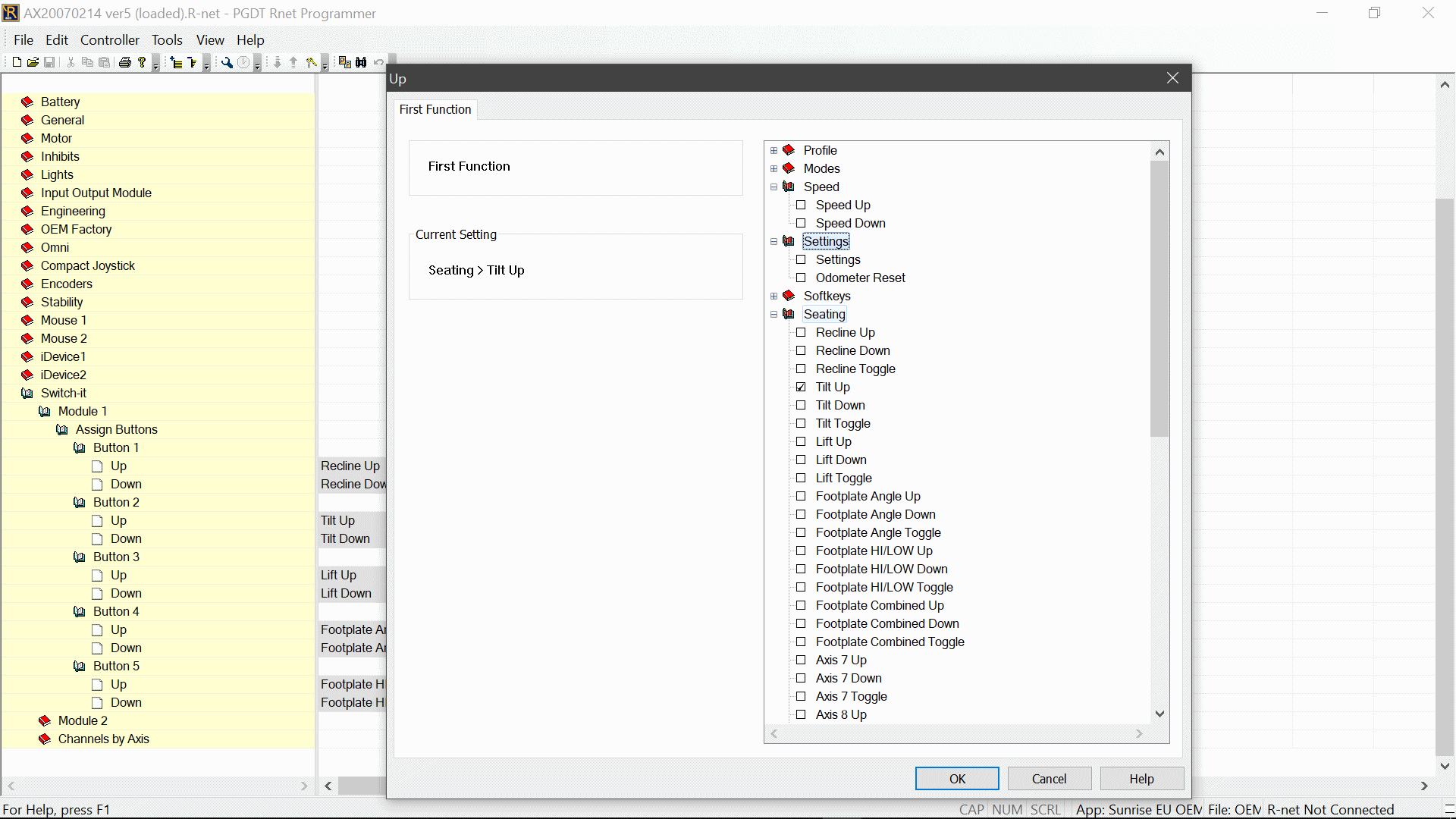Click the Open file toolbar icon
The height and width of the screenshot is (819, 1456).
point(33,62)
